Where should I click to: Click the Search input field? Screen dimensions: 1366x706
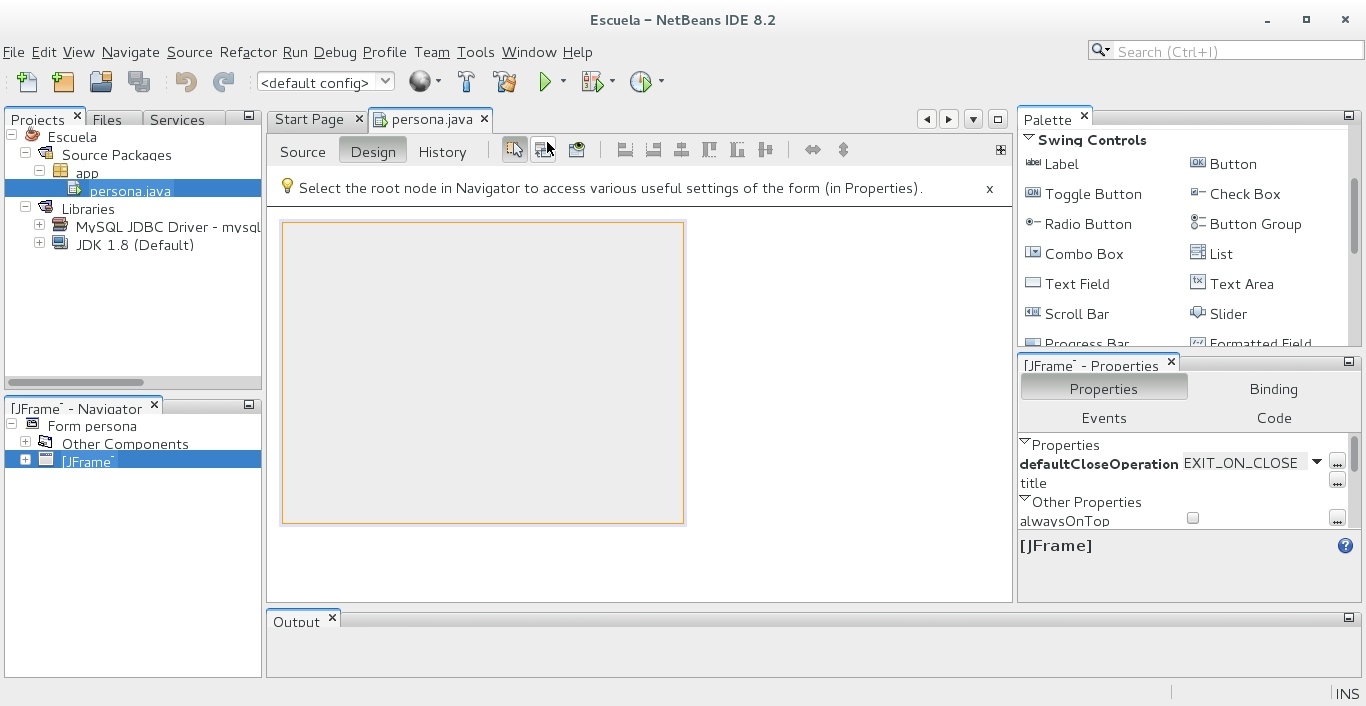(1237, 51)
